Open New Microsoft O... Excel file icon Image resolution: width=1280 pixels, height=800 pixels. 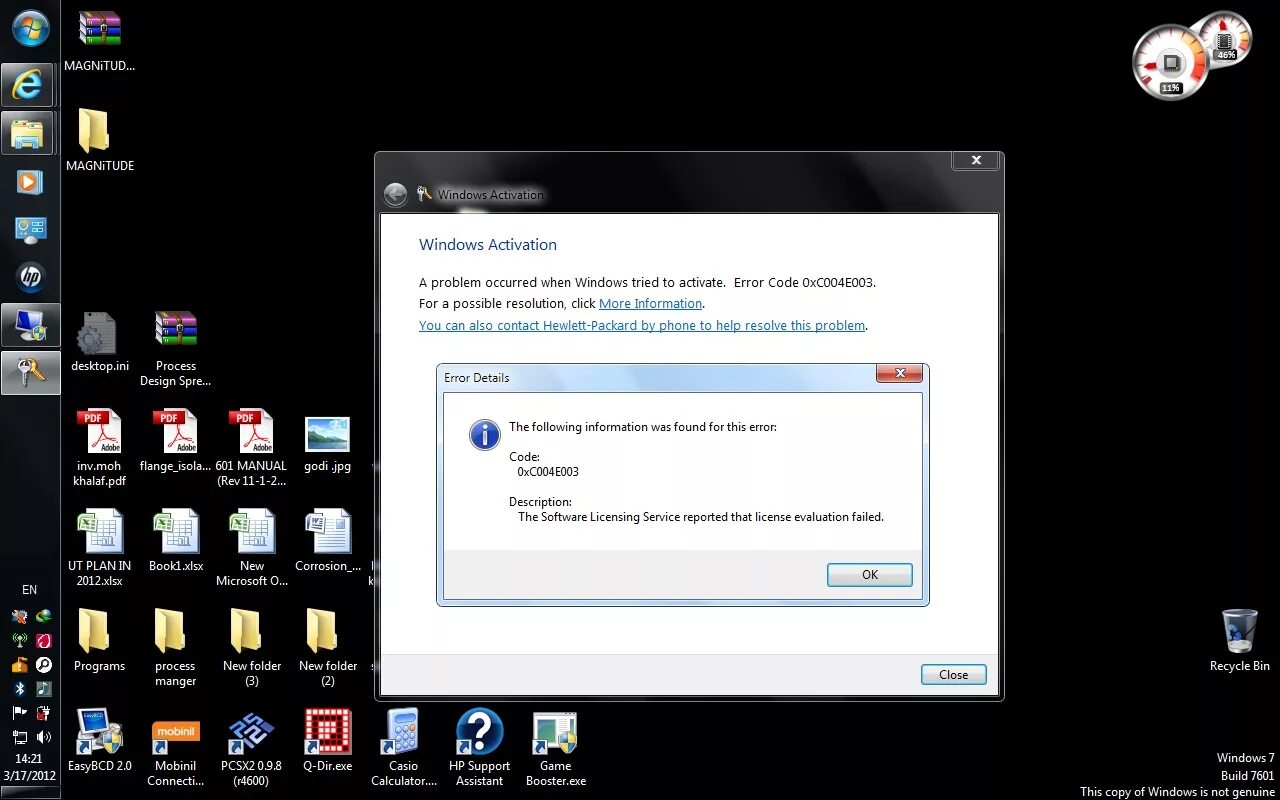[x=251, y=548]
